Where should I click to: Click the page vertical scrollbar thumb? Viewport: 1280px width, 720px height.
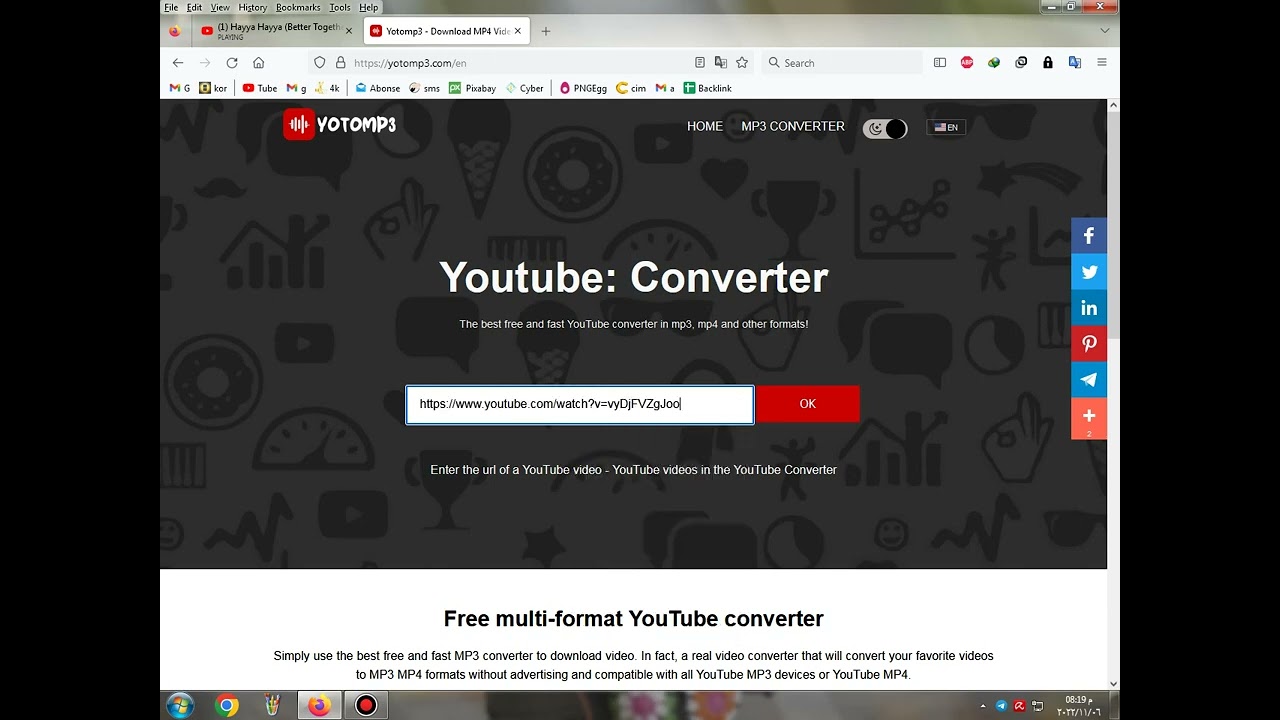click(x=1113, y=225)
